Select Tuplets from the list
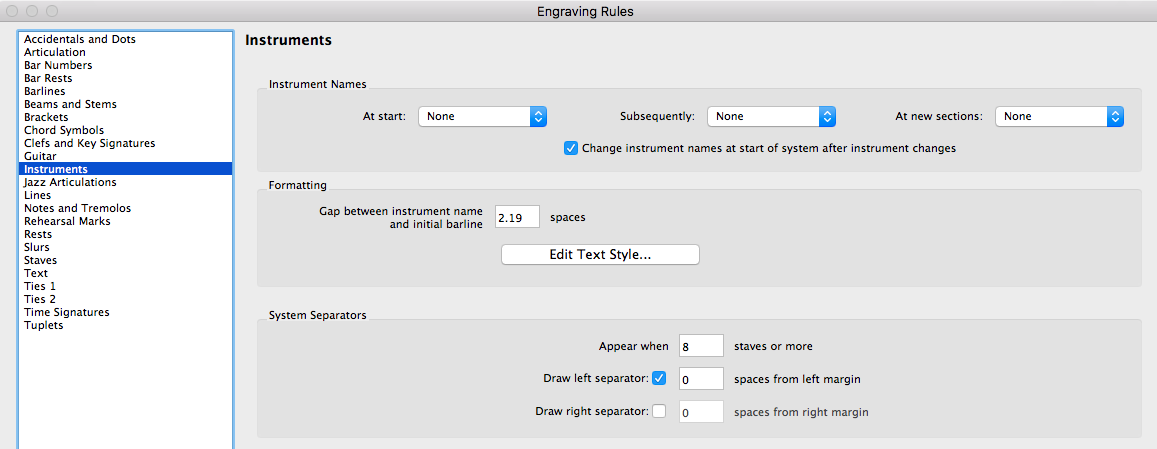Image resolution: width=1157 pixels, height=449 pixels. coord(44,325)
